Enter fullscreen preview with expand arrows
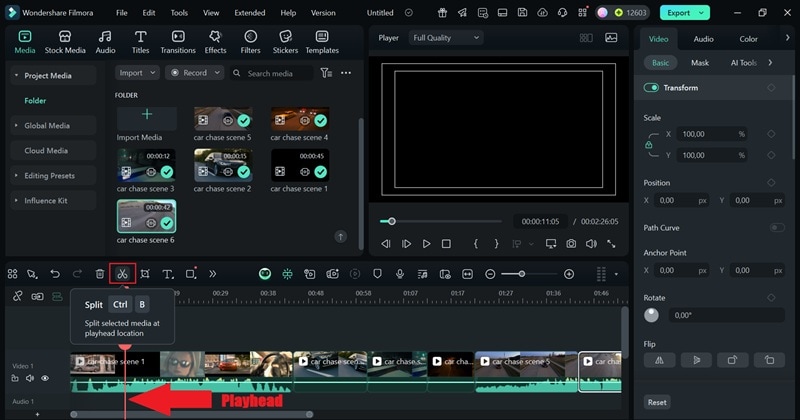The width and height of the screenshot is (800, 420). click(611, 244)
